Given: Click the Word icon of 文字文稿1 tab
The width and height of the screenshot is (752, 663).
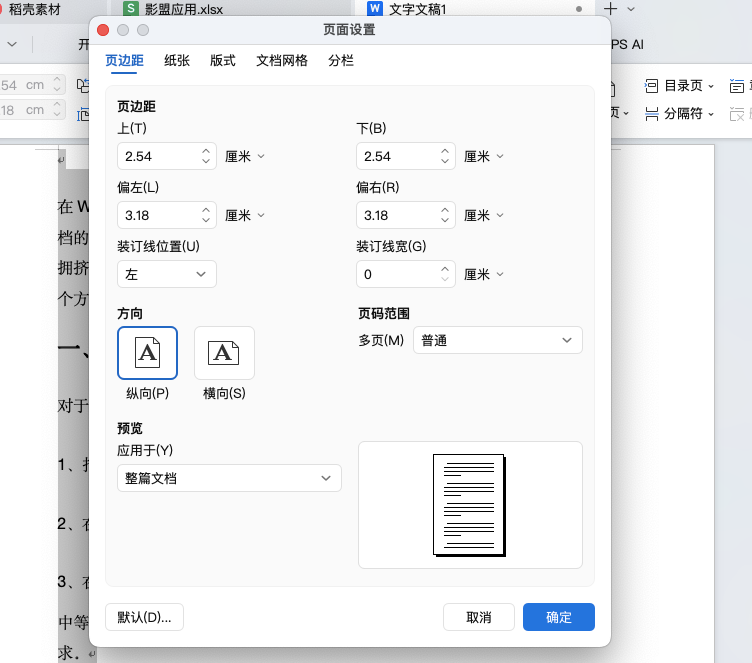Looking at the screenshot, I should tap(375, 8).
